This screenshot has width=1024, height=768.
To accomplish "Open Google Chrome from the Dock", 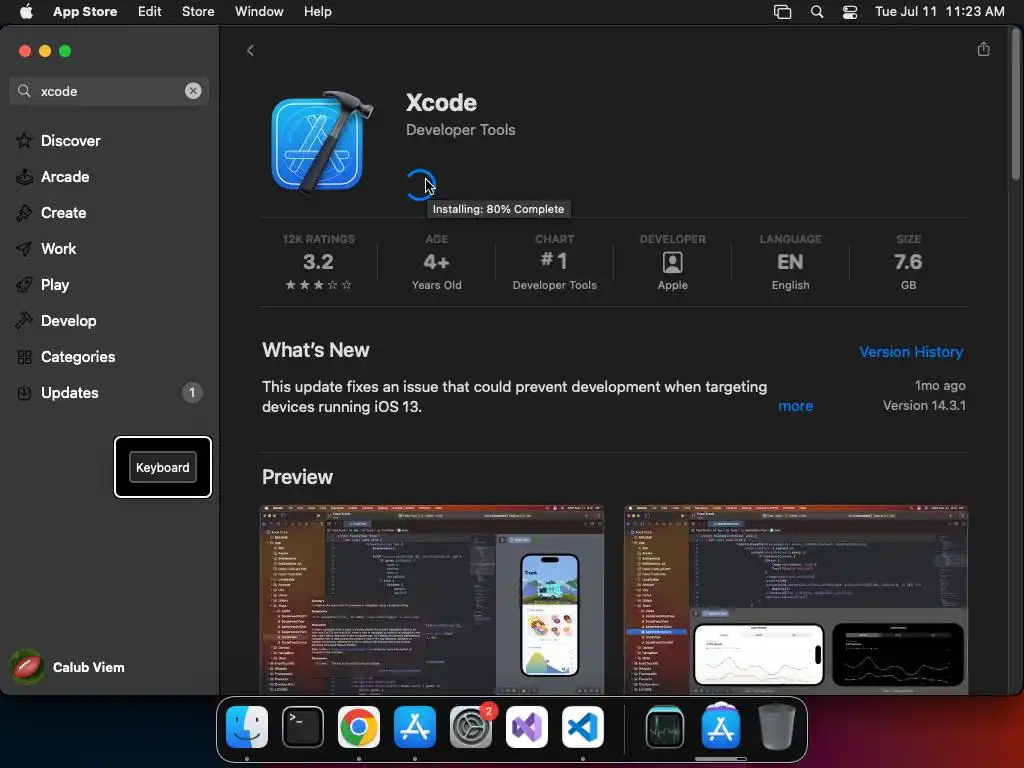I will click(359, 727).
